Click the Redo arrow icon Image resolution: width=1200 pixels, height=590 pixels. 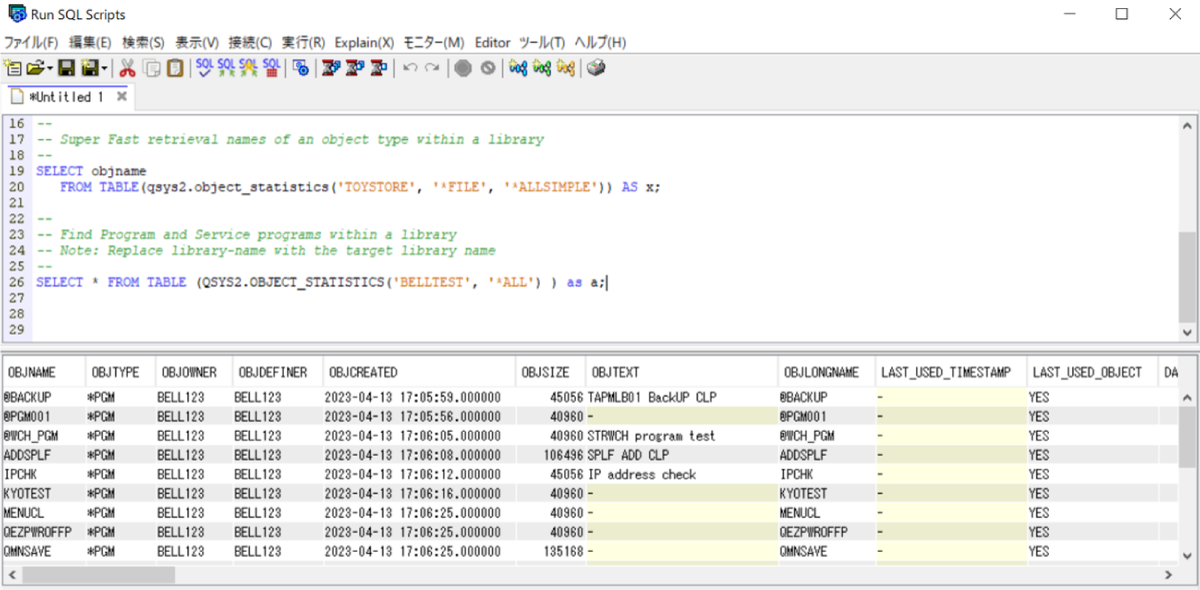432,68
